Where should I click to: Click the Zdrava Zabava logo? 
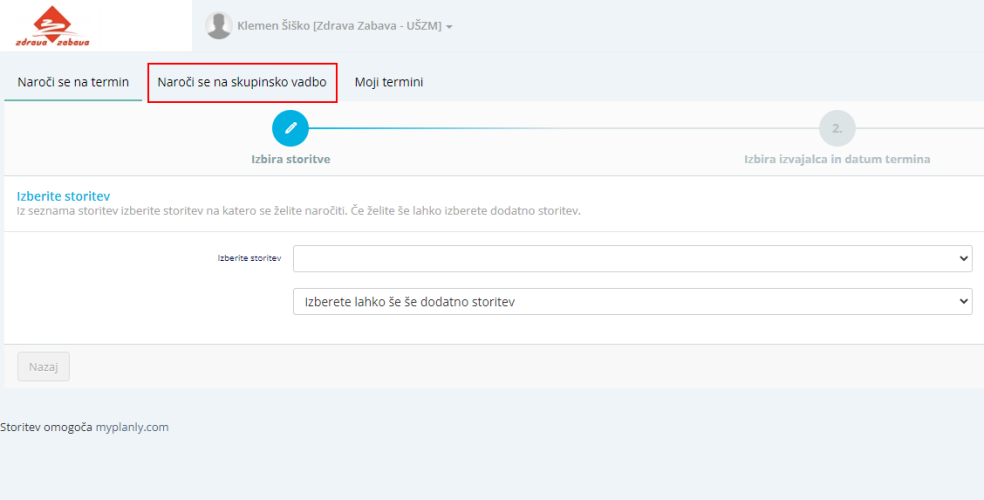53,27
